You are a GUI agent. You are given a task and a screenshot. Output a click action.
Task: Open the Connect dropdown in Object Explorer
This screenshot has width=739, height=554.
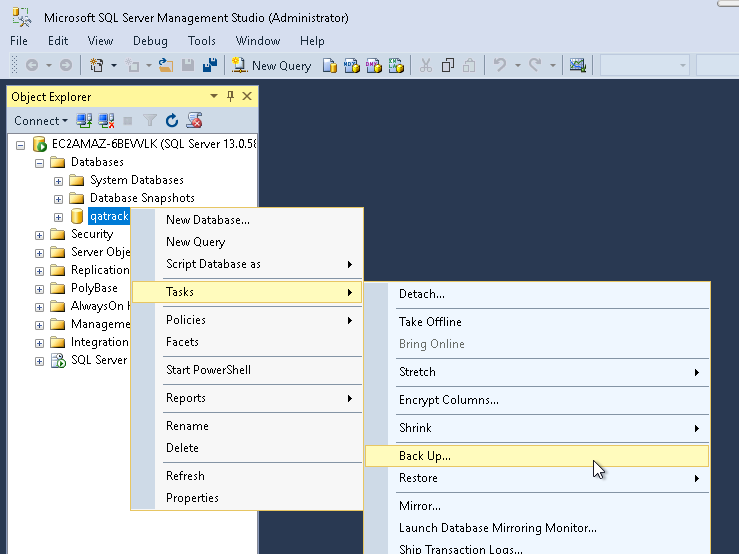[x=41, y=121]
